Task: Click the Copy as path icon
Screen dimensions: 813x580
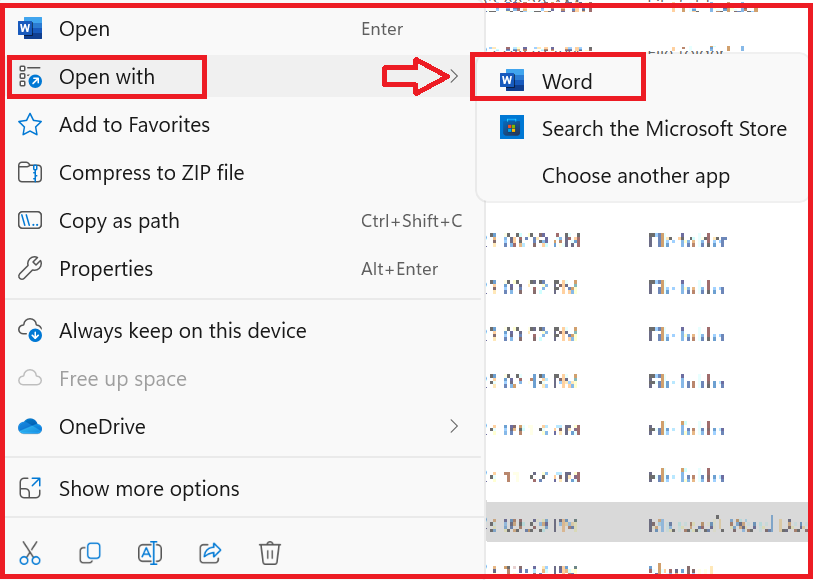Action: (x=30, y=221)
